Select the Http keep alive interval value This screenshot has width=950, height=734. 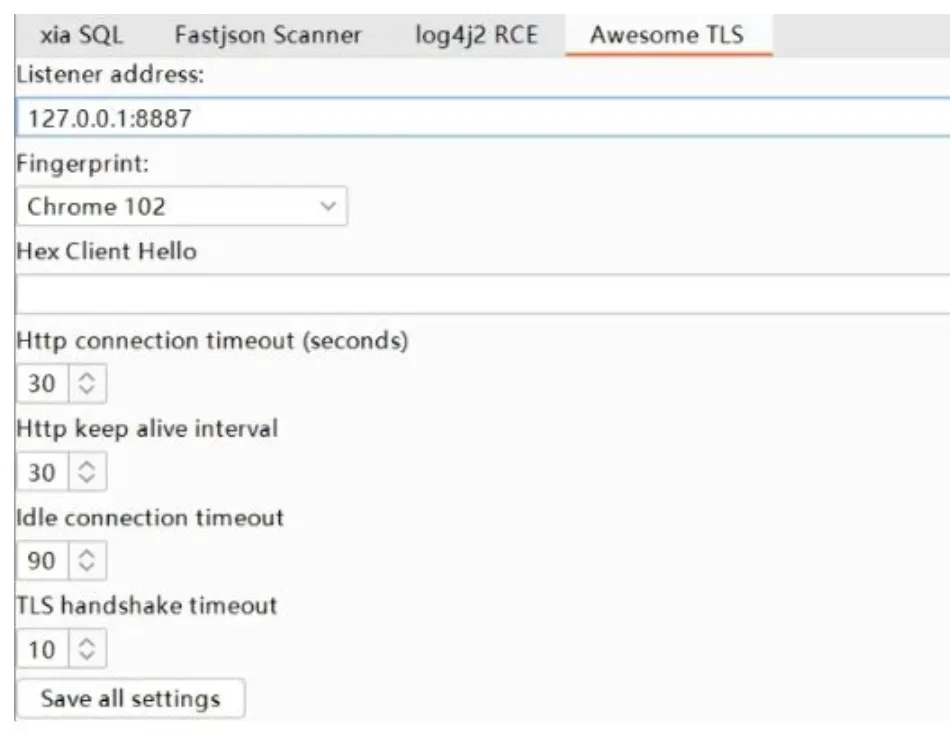click(x=42, y=472)
